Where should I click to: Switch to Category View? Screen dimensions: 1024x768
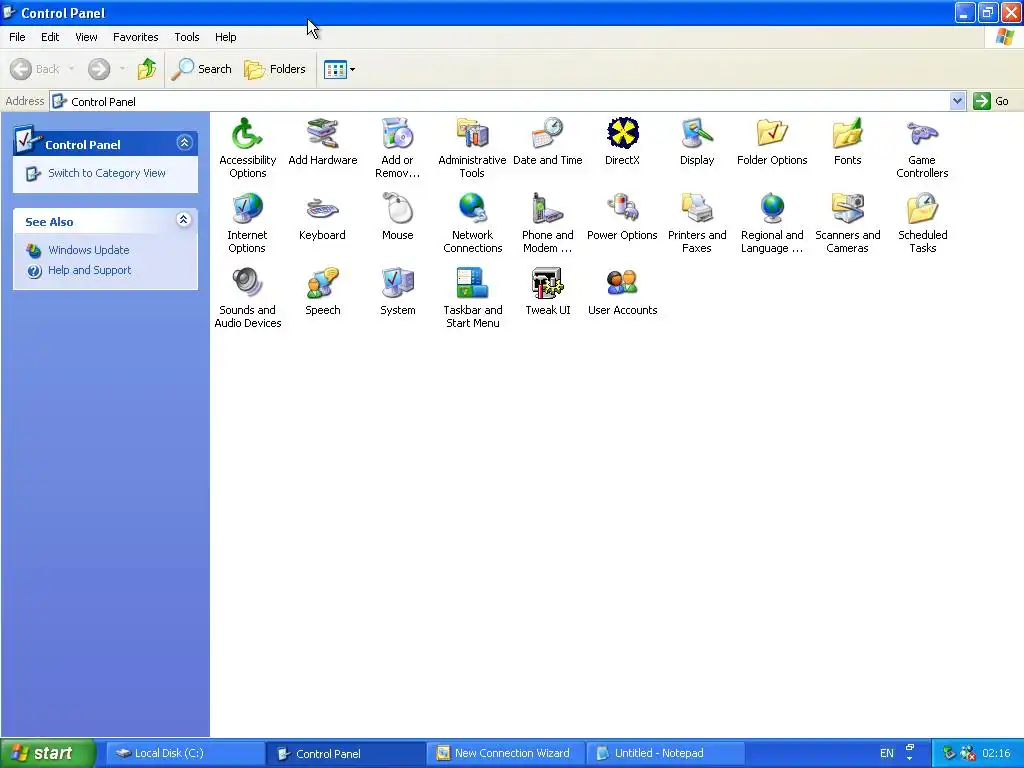[x=106, y=173]
